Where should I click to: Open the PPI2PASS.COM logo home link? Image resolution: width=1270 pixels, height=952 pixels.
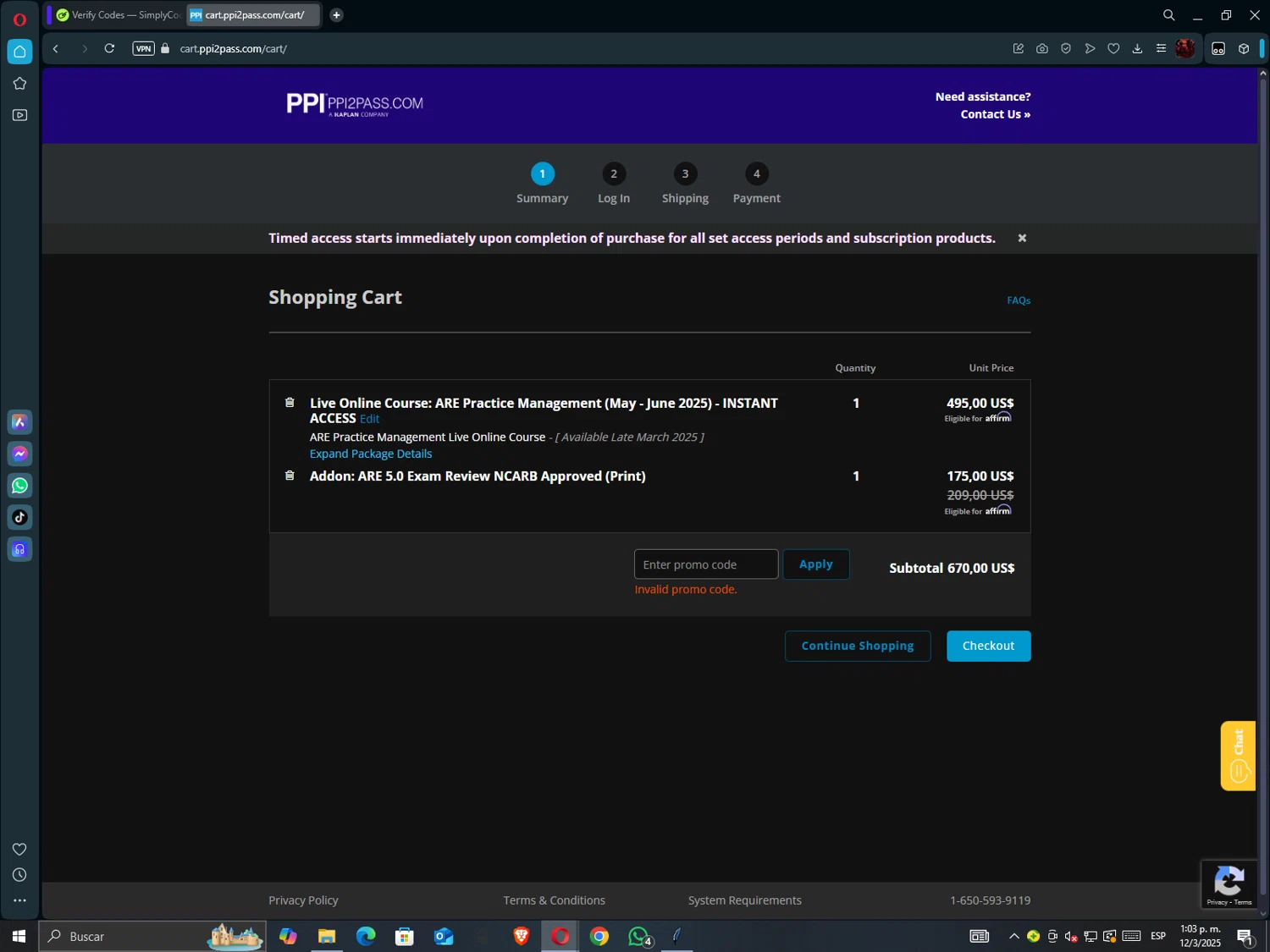point(355,104)
